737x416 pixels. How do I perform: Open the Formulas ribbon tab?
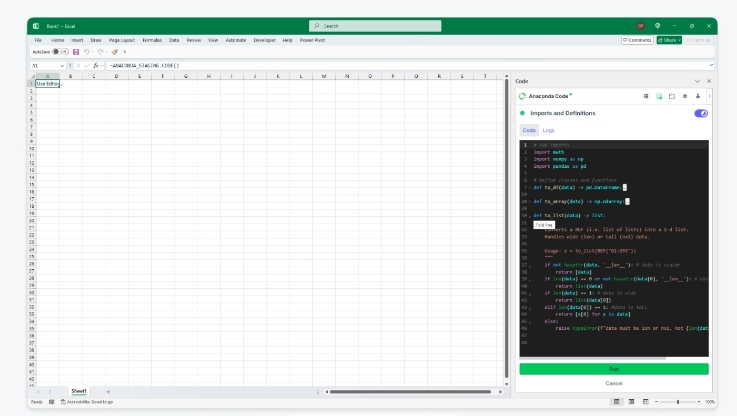[x=152, y=40]
